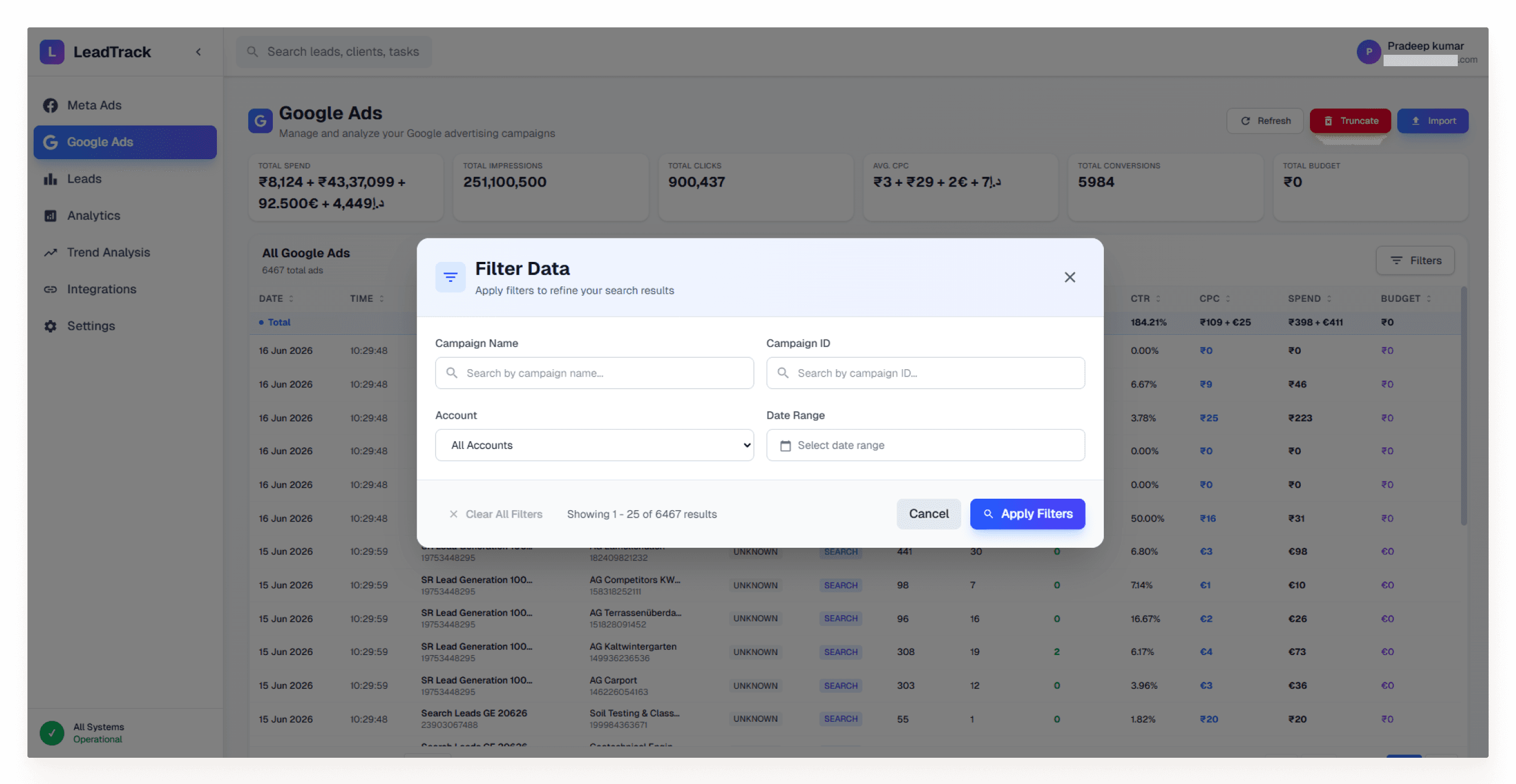Go to Trend Analysis page
Screen dimensions: 1516x784
[125, 252]
